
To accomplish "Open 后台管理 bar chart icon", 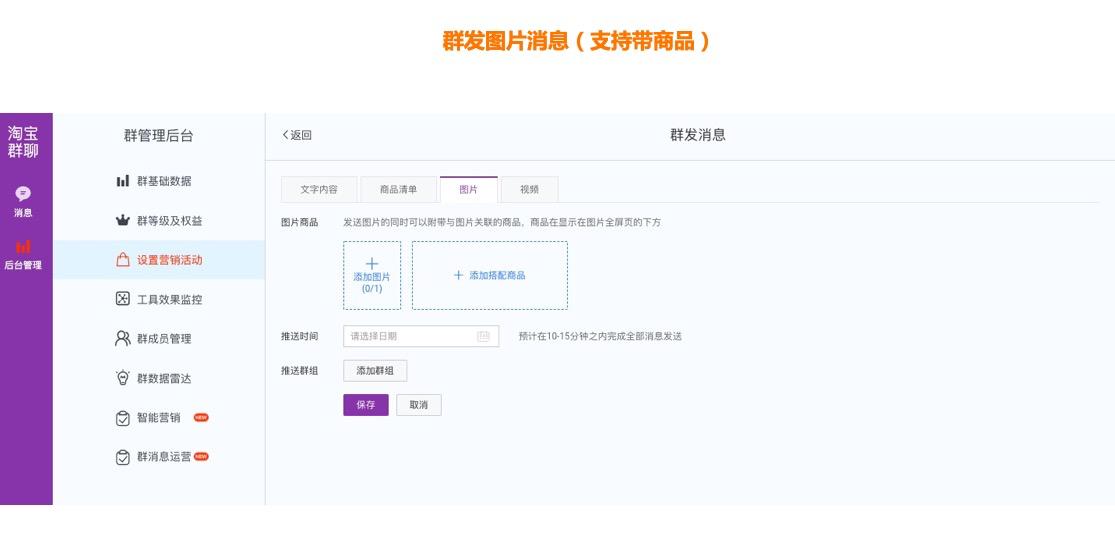I will pos(23,247).
